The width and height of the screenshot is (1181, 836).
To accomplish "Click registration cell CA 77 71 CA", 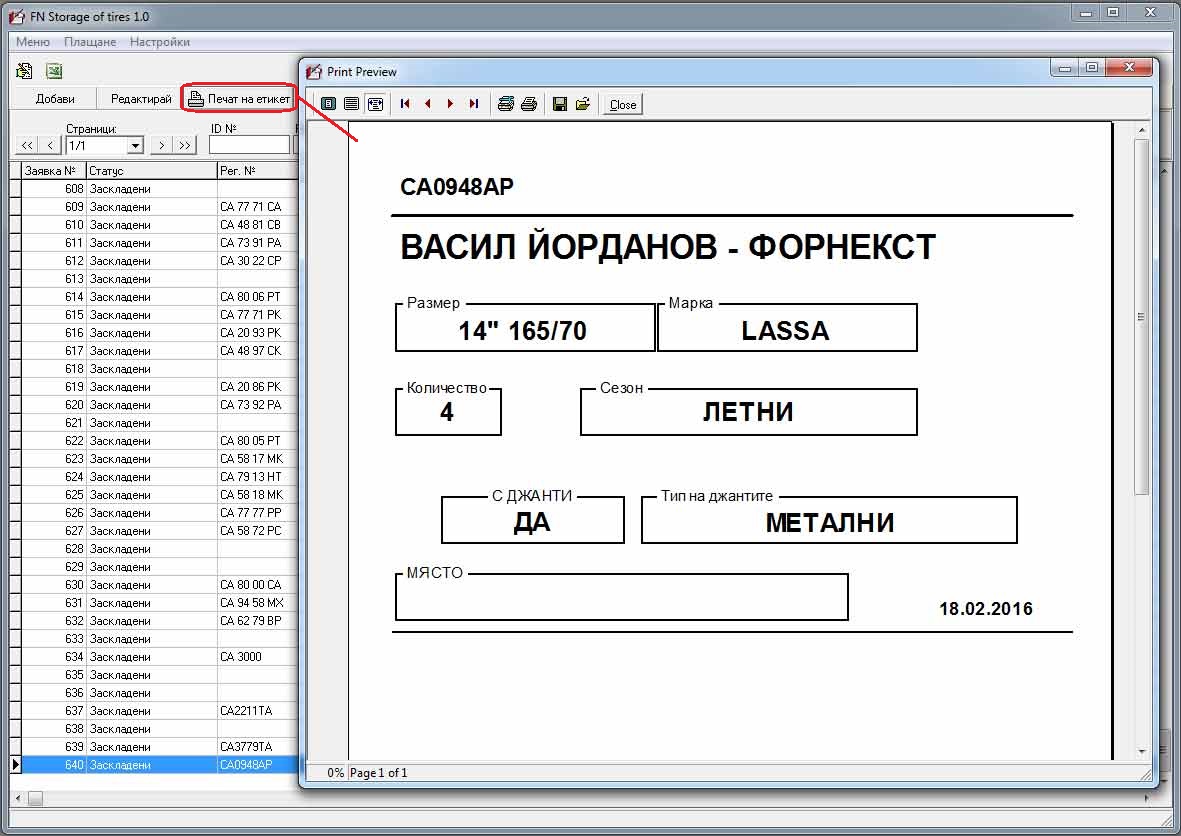I will tap(258, 207).
